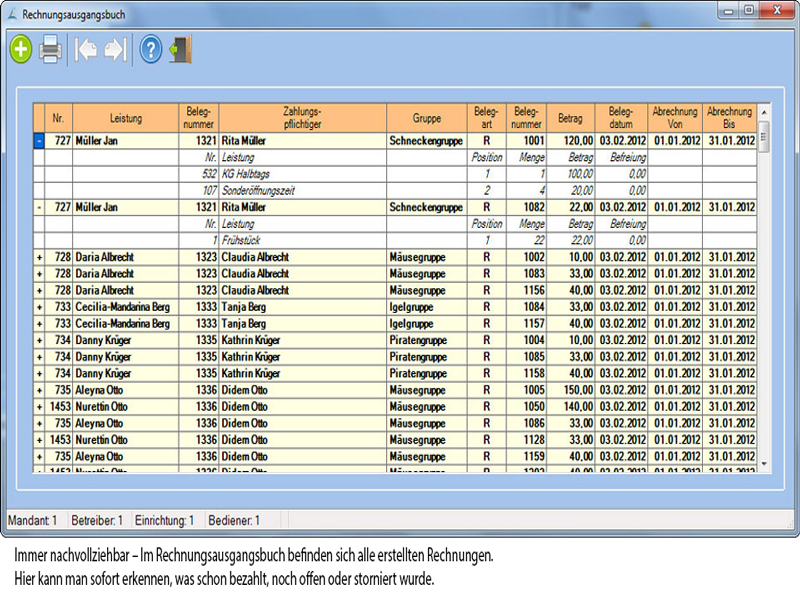Collapse first Müller Jan row with invoice 1001

[40, 141]
